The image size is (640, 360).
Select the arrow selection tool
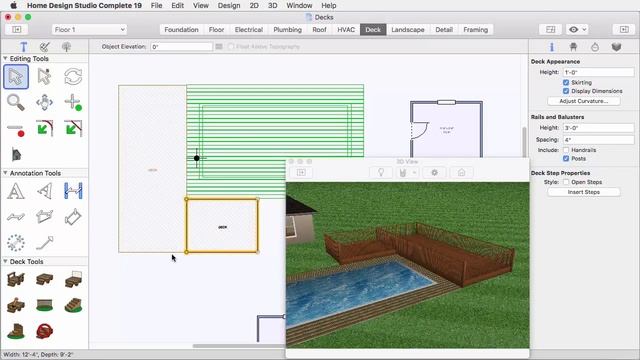(x=16, y=77)
